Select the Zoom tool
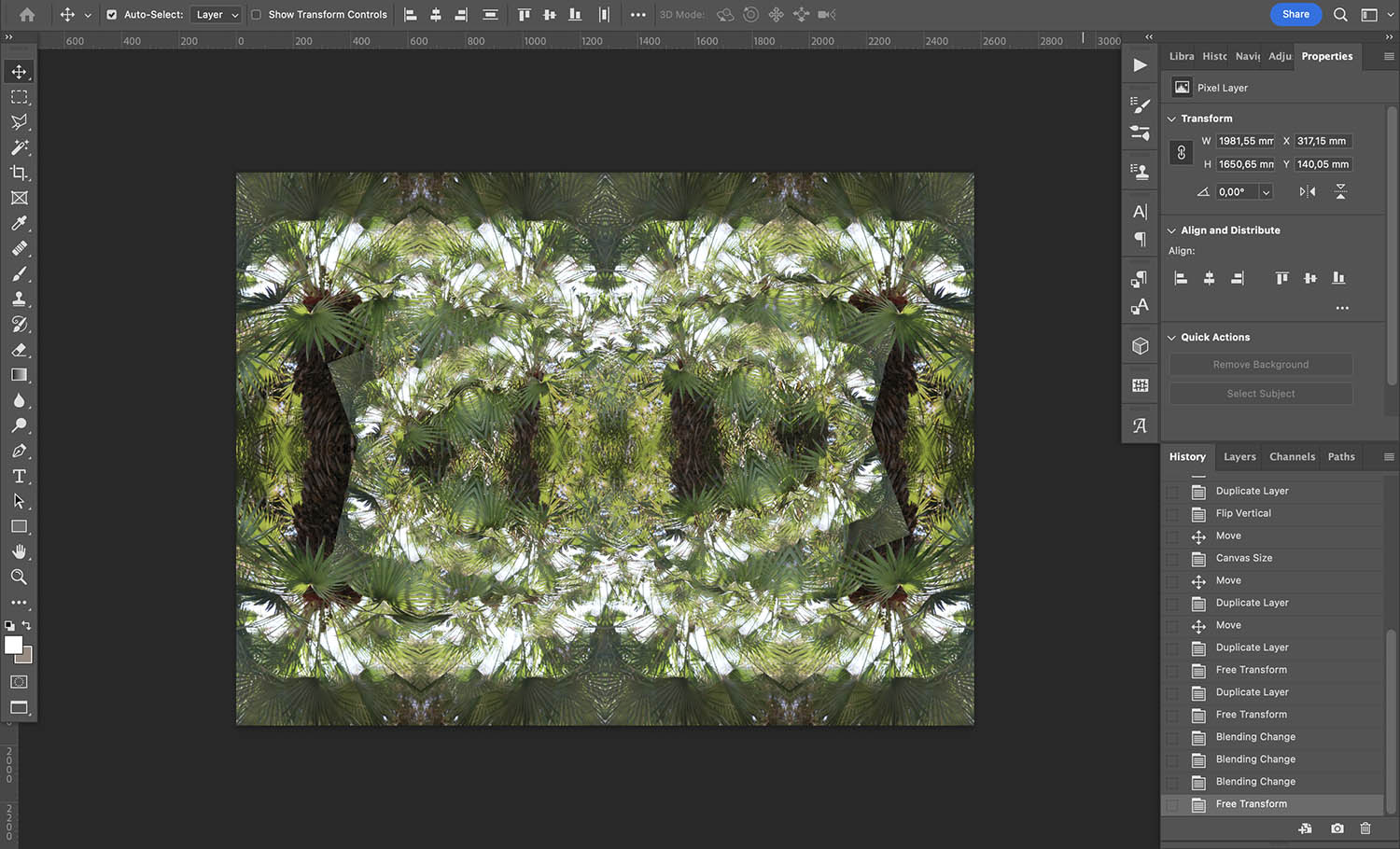Image resolution: width=1400 pixels, height=849 pixels. 19,577
